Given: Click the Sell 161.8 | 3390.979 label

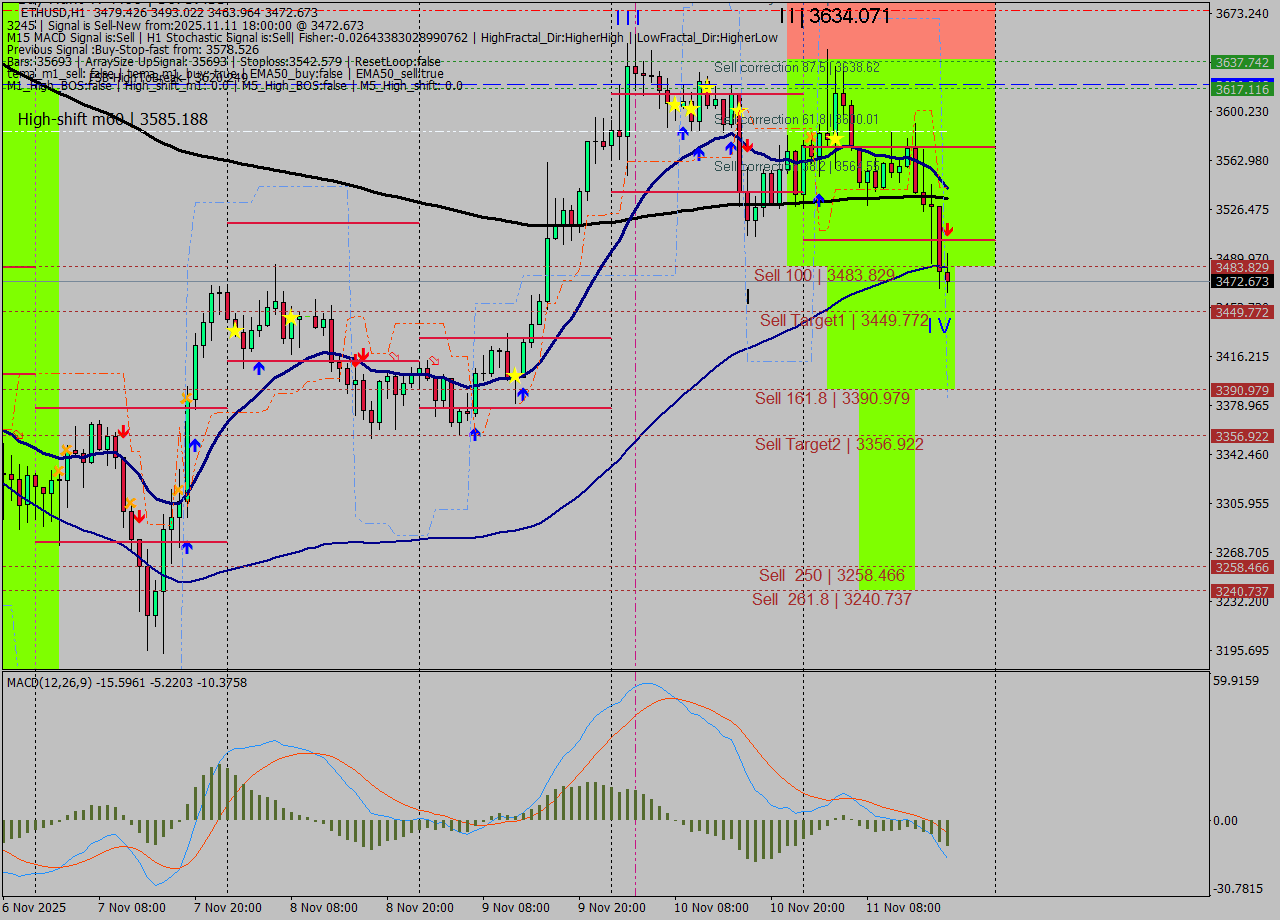Looking at the screenshot, I should pos(832,398).
